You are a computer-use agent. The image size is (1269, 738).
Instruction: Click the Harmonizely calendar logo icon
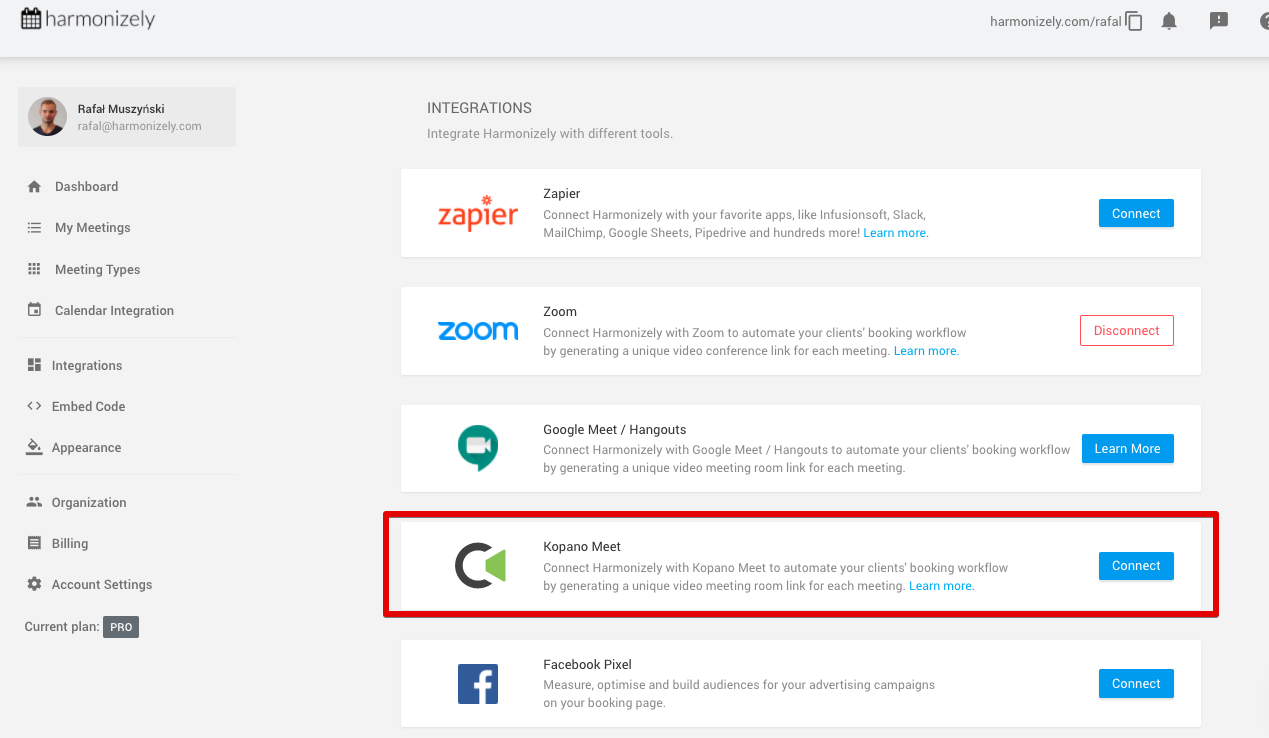(31, 18)
